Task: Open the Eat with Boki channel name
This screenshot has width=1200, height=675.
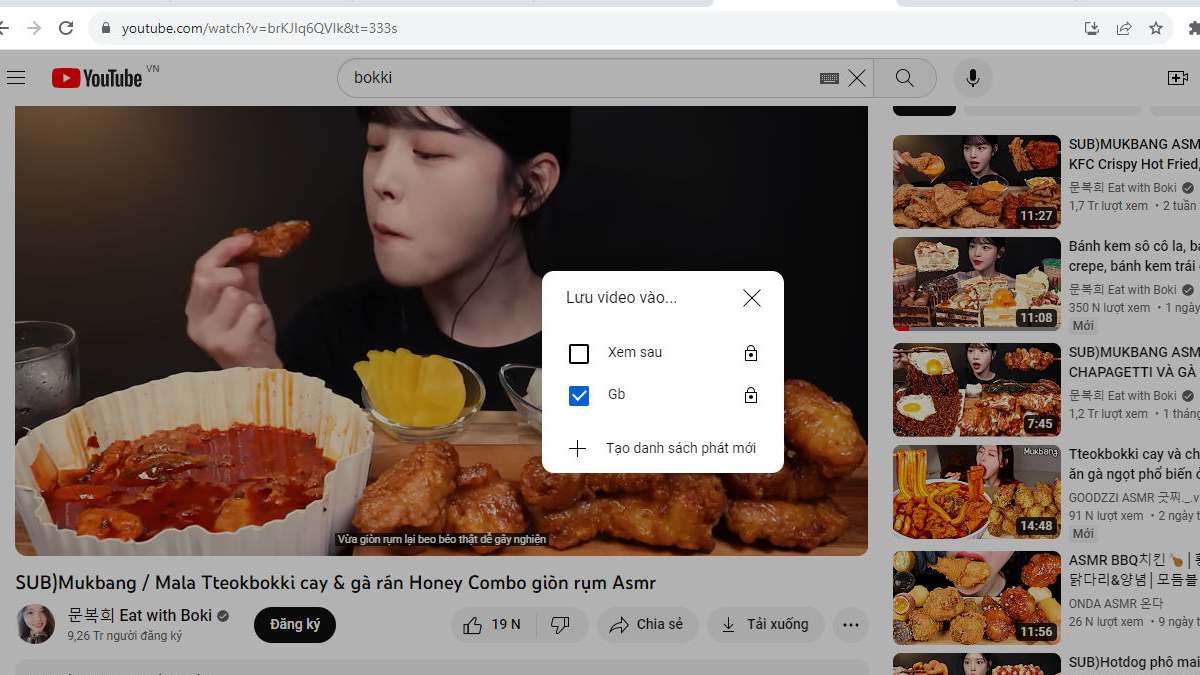Action: pyautogui.click(x=140, y=615)
